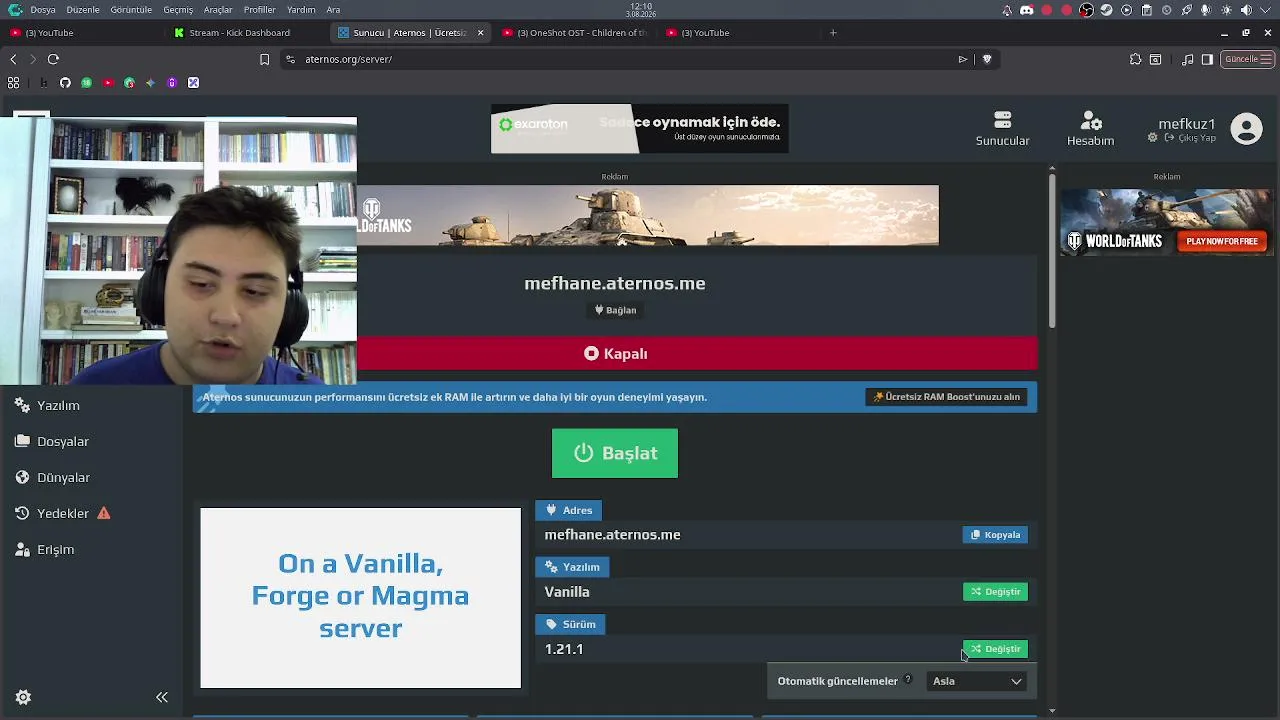Open Dünyalar in the sidebar
Image resolution: width=1280 pixels, height=720 pixels.
(x=53, y=477)
